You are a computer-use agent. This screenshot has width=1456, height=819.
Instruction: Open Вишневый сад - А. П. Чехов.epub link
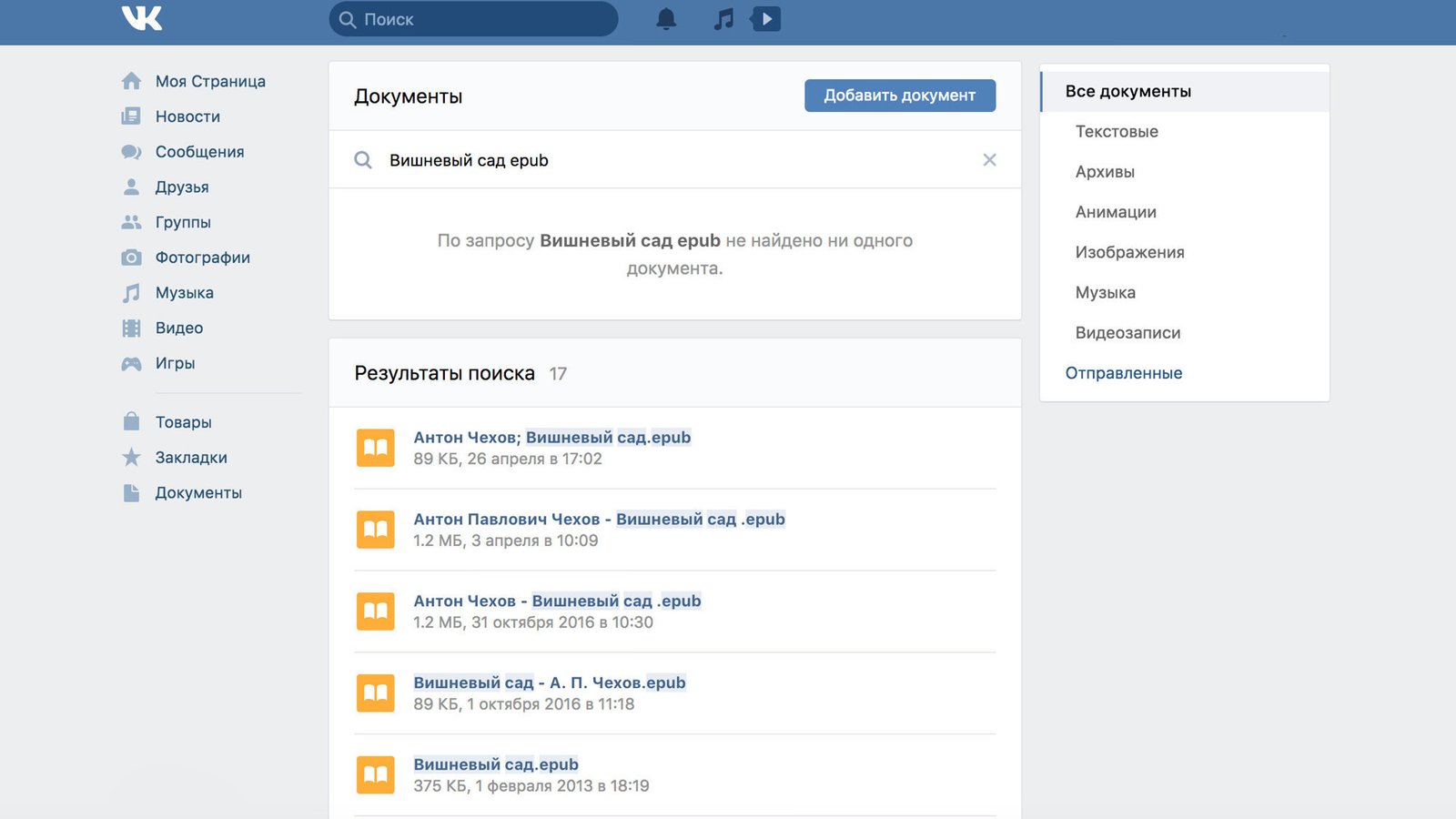click(x=550, y=682)
